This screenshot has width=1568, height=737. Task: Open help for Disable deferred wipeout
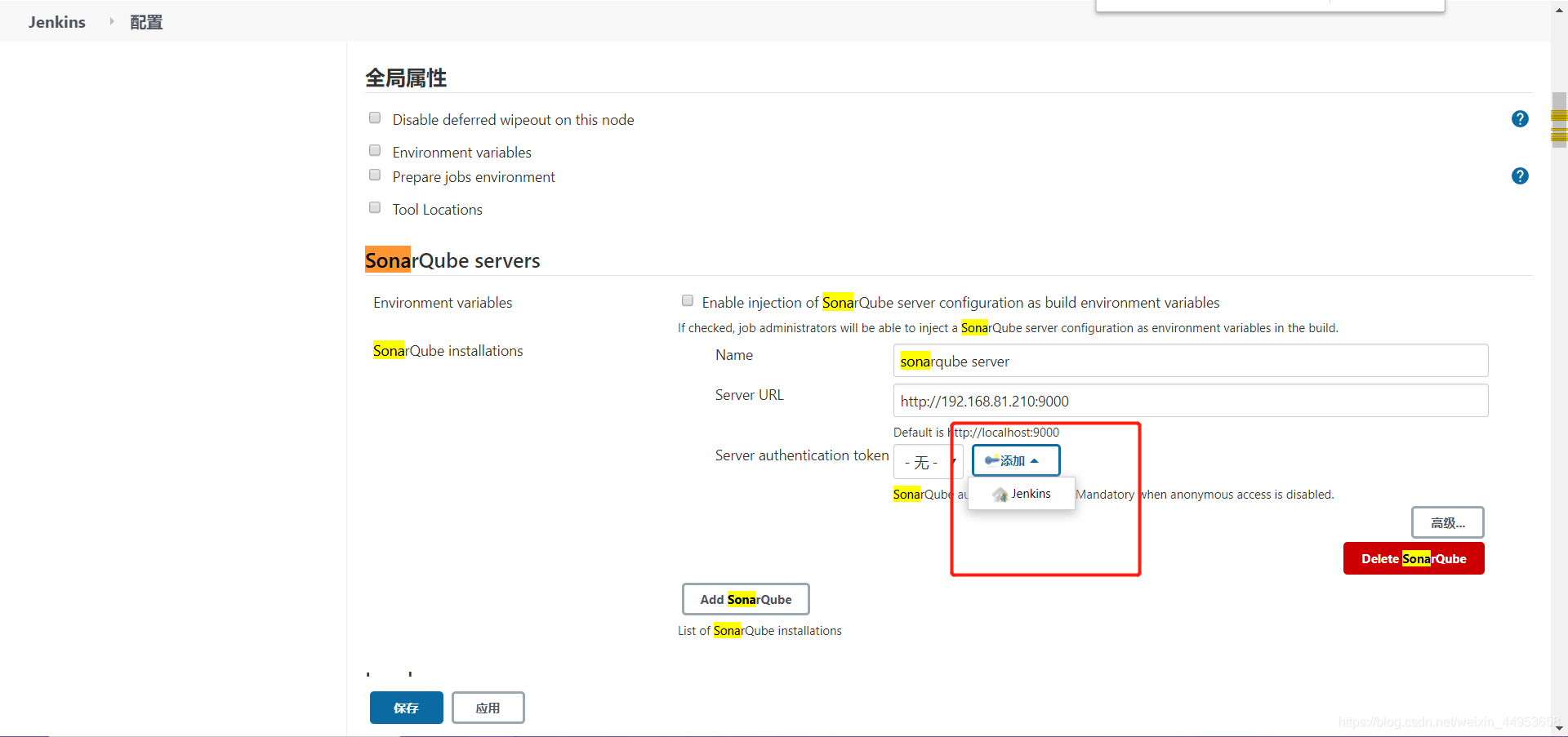[x=1520, y=119]
